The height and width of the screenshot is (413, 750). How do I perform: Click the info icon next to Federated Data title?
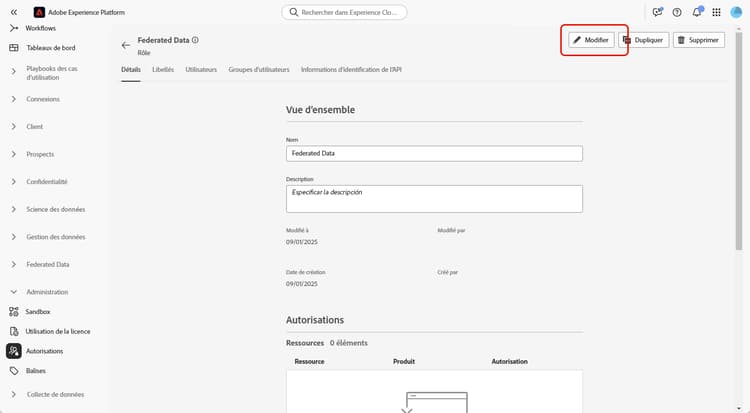(x=195, y=40)
